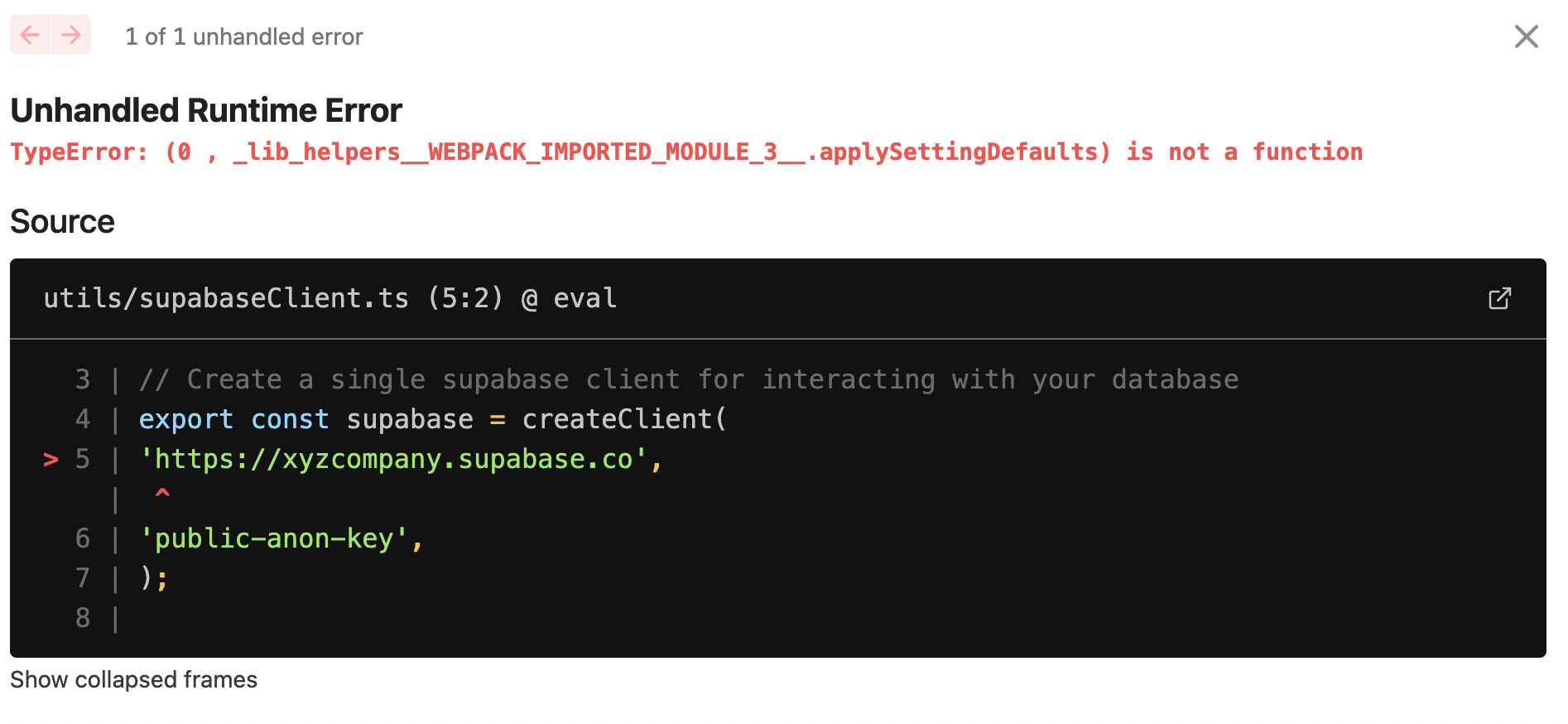Viewport: 1568px width, 724px height.
Task: Click the red error pointer beside line 5
Action: 51,459
